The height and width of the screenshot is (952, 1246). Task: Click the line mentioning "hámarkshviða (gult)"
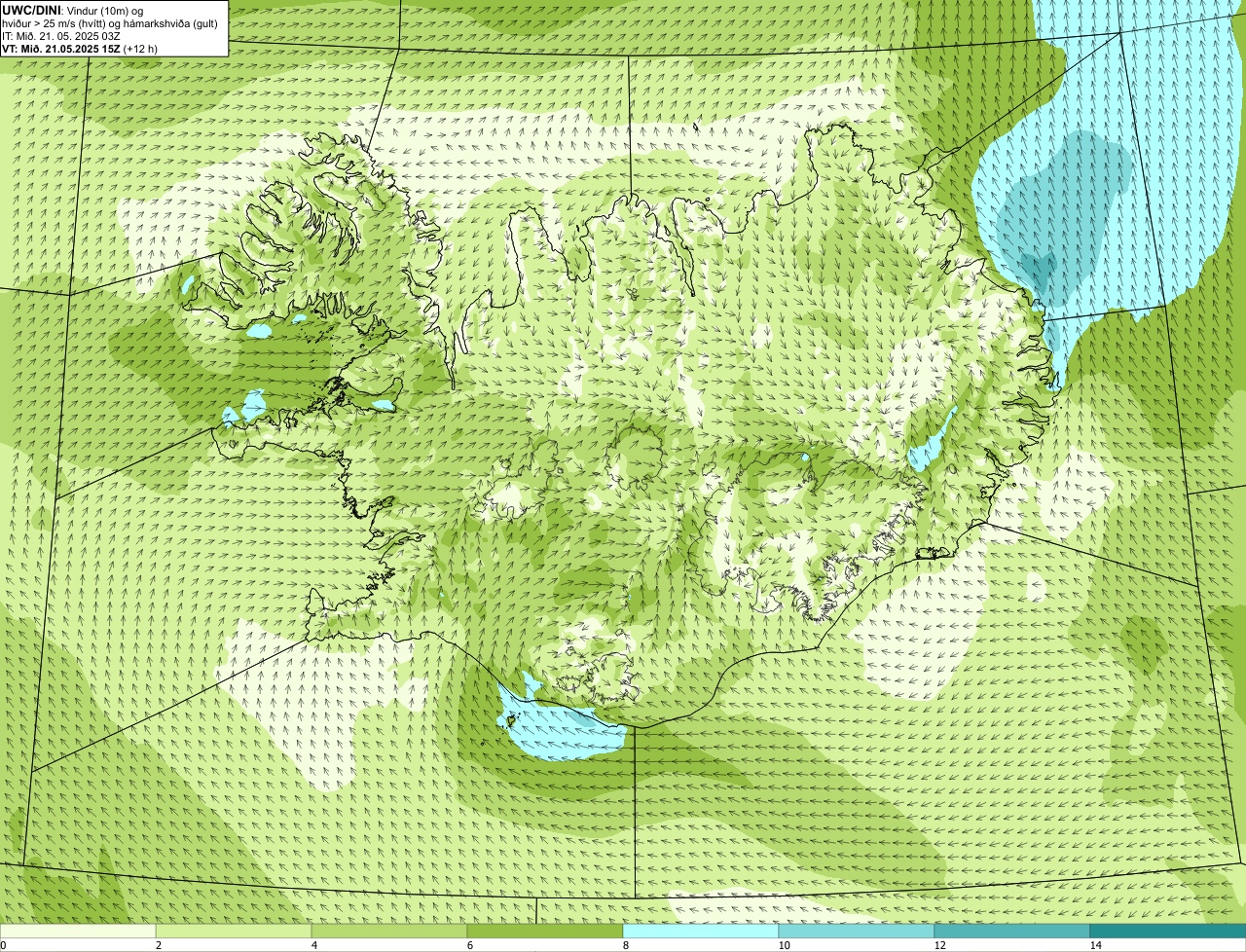click(110, 22)
